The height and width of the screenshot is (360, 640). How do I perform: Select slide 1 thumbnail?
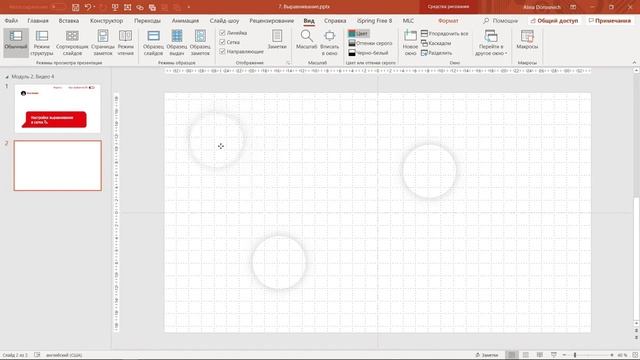pyautogui.click(x=58, y=109)
